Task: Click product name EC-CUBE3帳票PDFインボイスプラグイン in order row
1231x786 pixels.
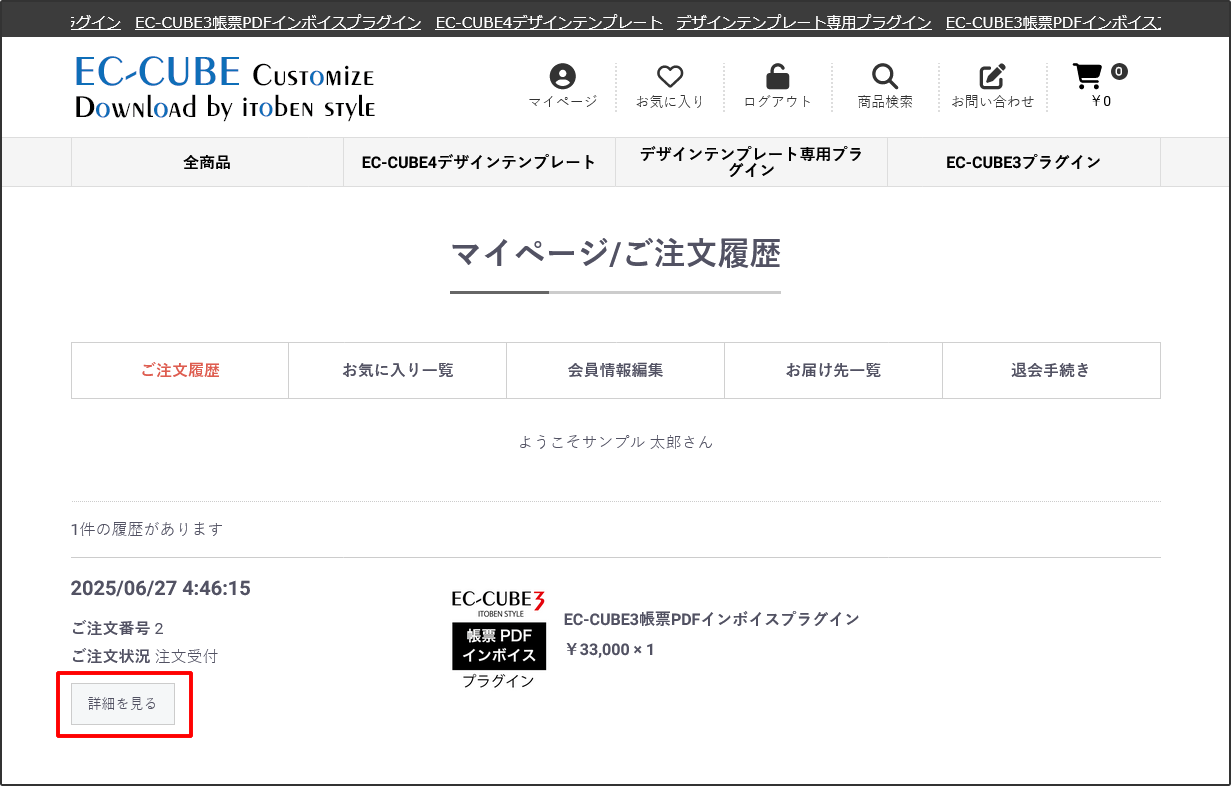Action: 712,619
